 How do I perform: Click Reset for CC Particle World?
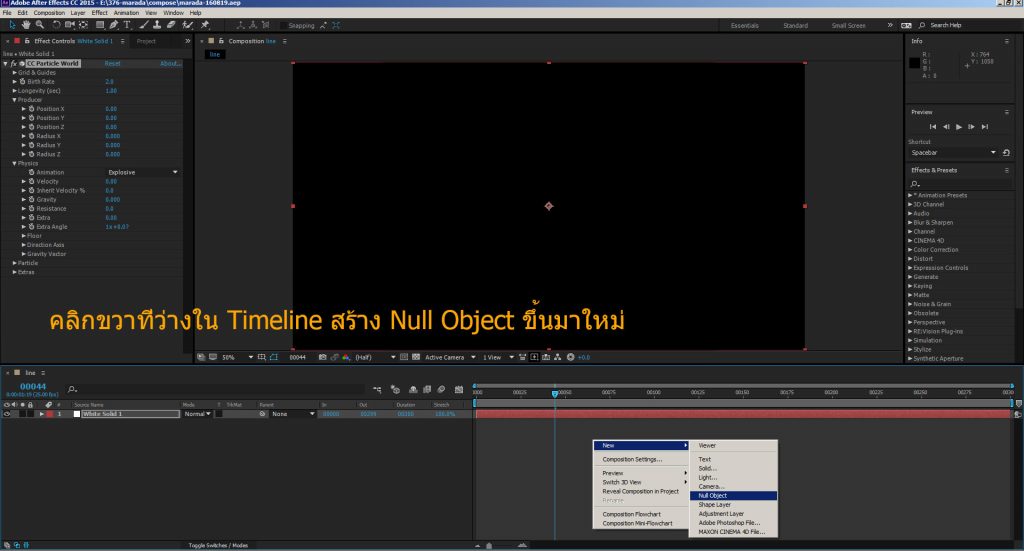[x=112, y=63]
